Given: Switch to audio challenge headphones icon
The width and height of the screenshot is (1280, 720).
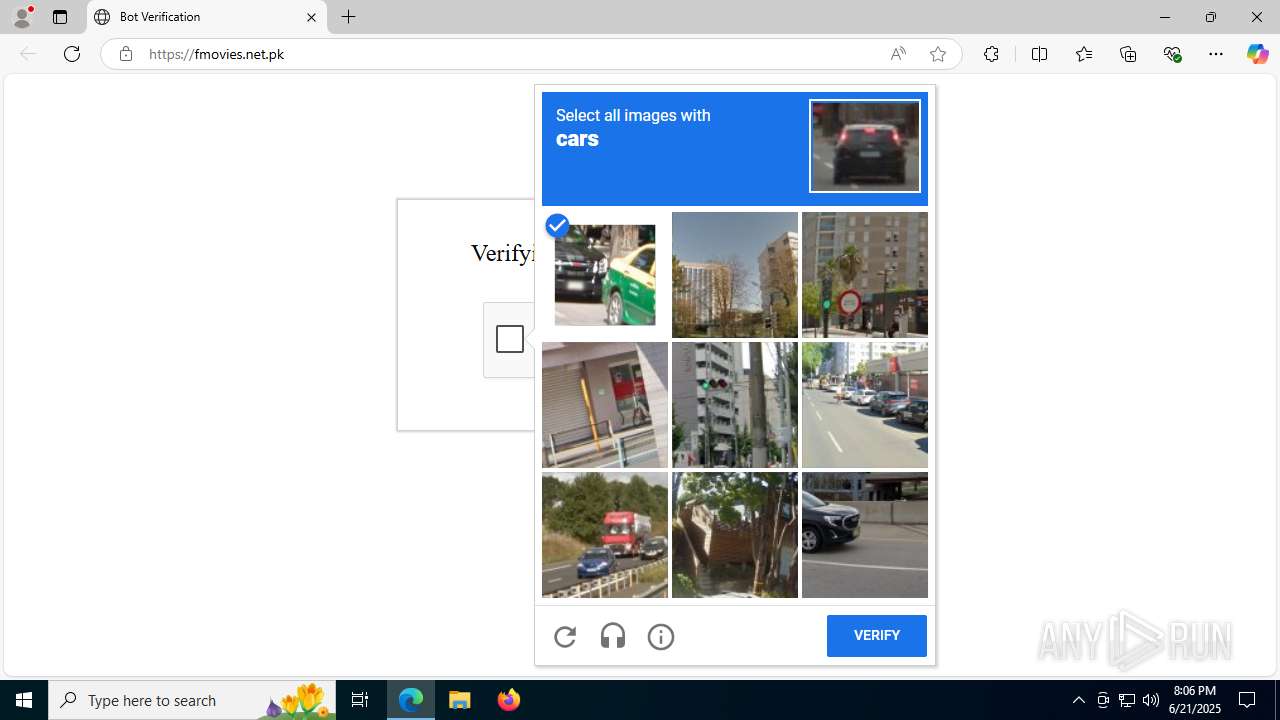Looking at the screenshot, I should click(613, 637).
